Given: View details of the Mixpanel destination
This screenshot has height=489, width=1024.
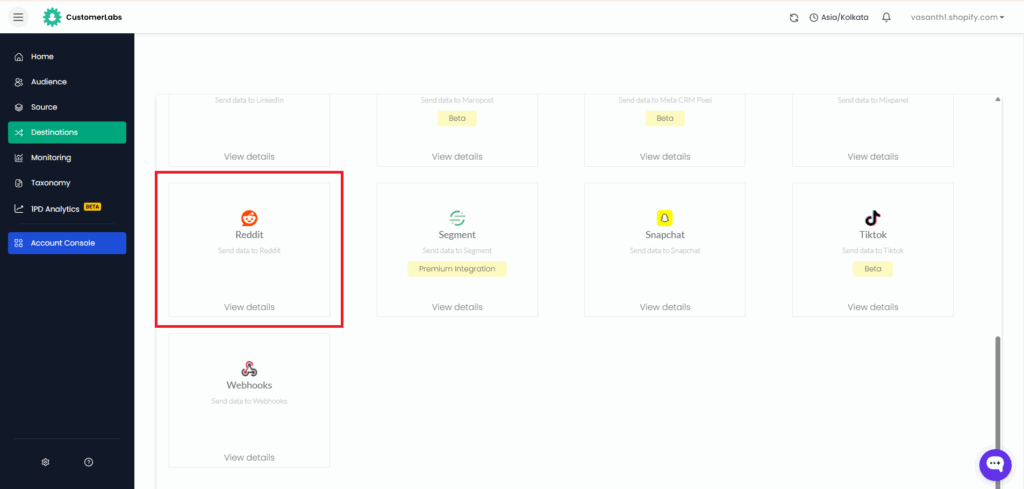Looking at the screenshot, I should coord(872,157).
